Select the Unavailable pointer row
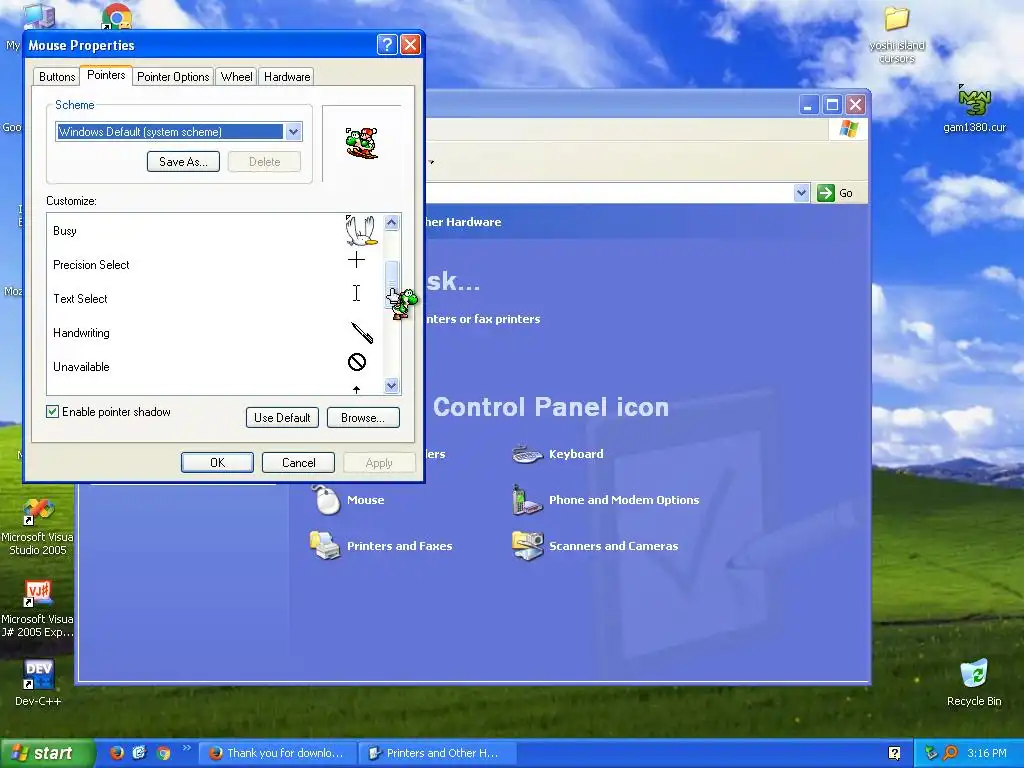Image resolution: width=1024 pixels, height=768 pixels. (215, 366)
